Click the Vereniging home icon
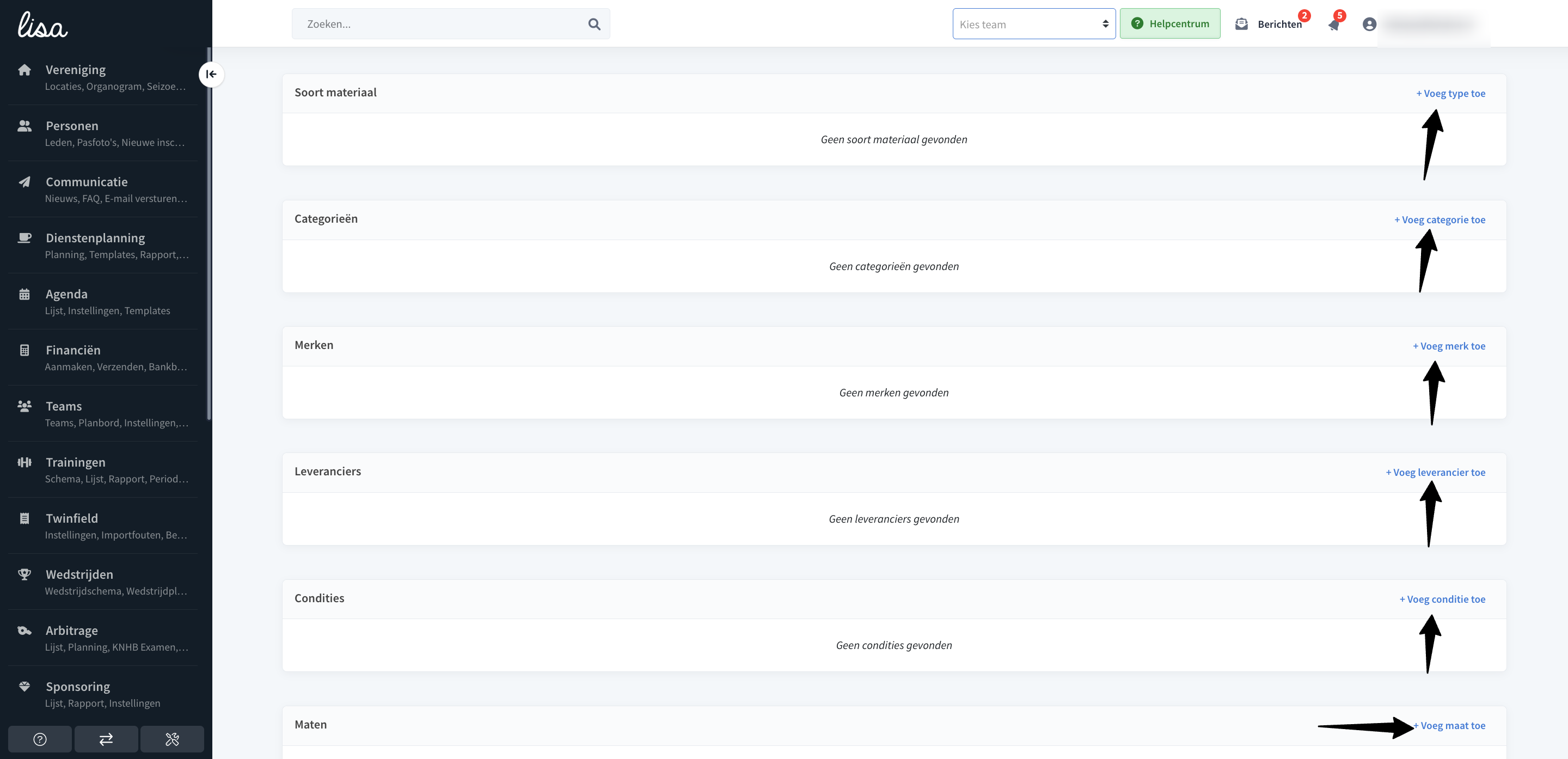This screenshot has width=1568, height=759. (24, 70)
